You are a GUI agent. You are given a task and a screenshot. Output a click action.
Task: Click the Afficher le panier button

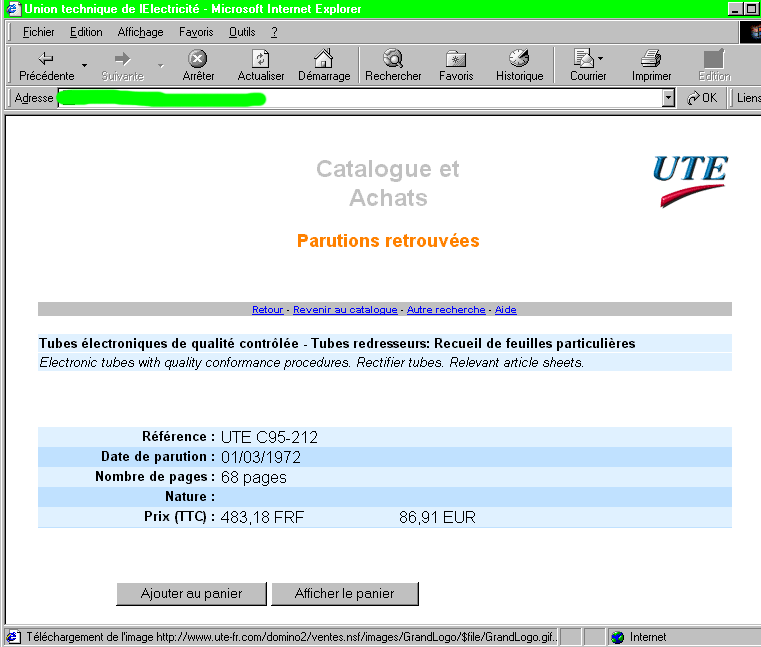point(344,593)
